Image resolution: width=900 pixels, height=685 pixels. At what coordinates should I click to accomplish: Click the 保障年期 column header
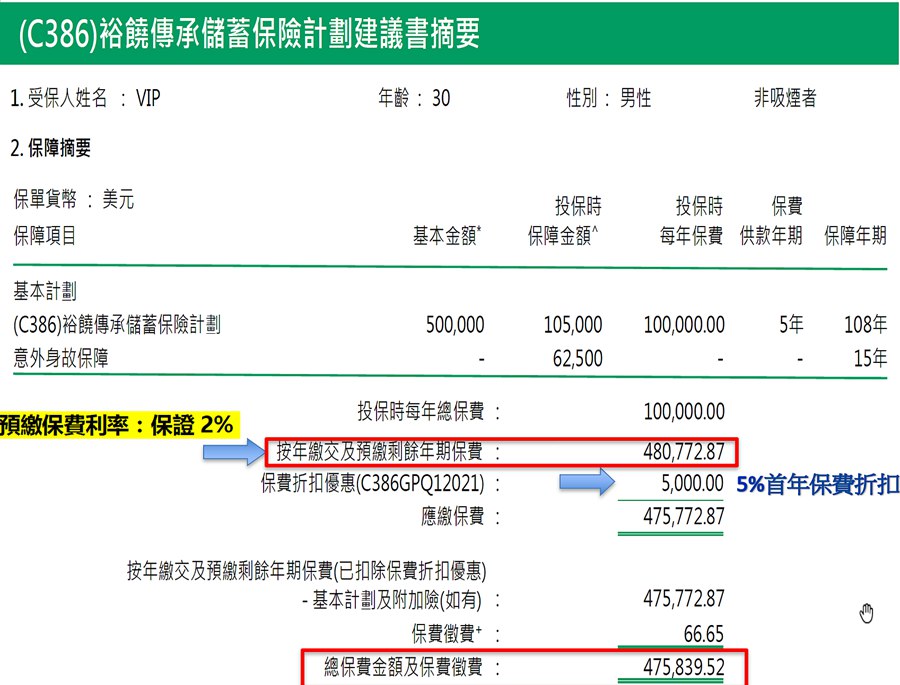click(855, 237)
